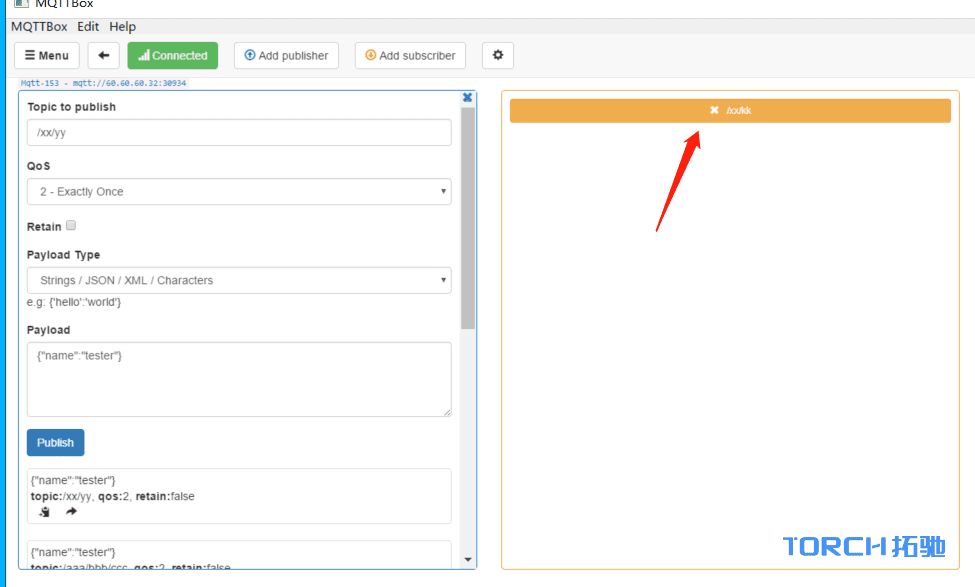This screenshot has height=587, width=975.
Task: Click the Topic to publish input field
Action: [239, 132]
